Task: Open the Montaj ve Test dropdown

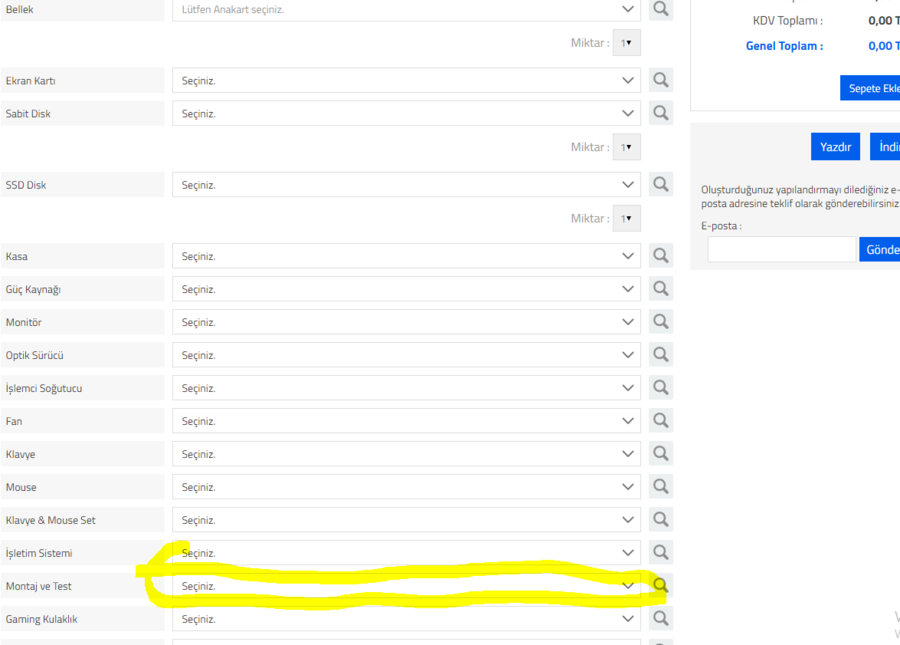Action: (406, 586)
